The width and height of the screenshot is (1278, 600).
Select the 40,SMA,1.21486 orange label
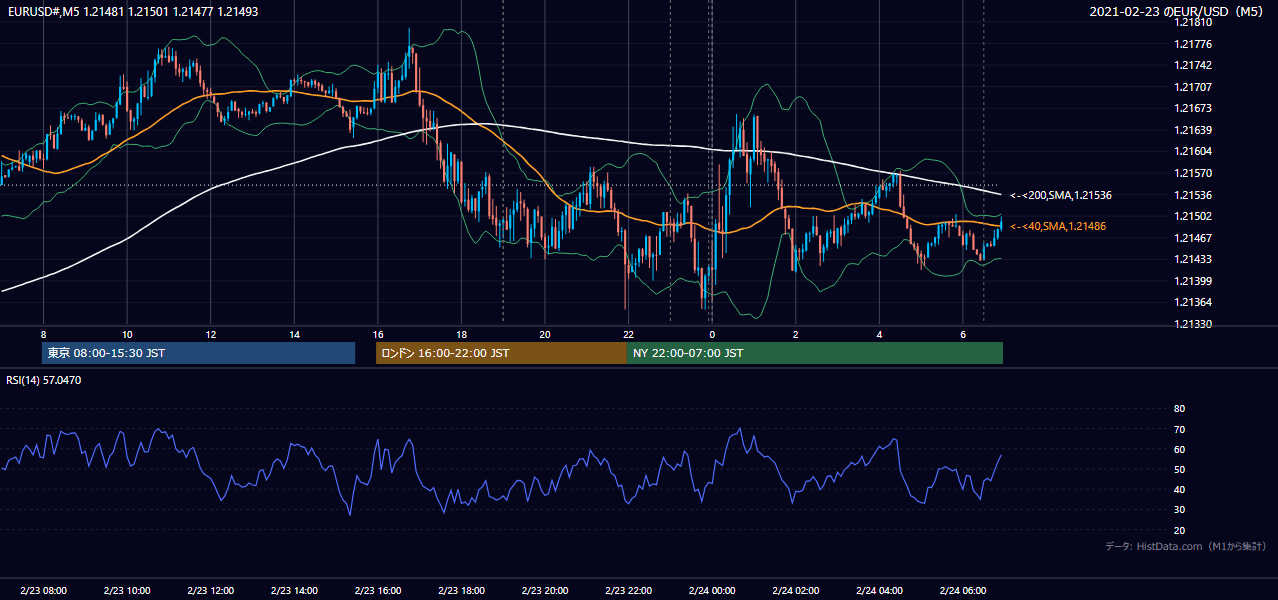pos(1057,227)
